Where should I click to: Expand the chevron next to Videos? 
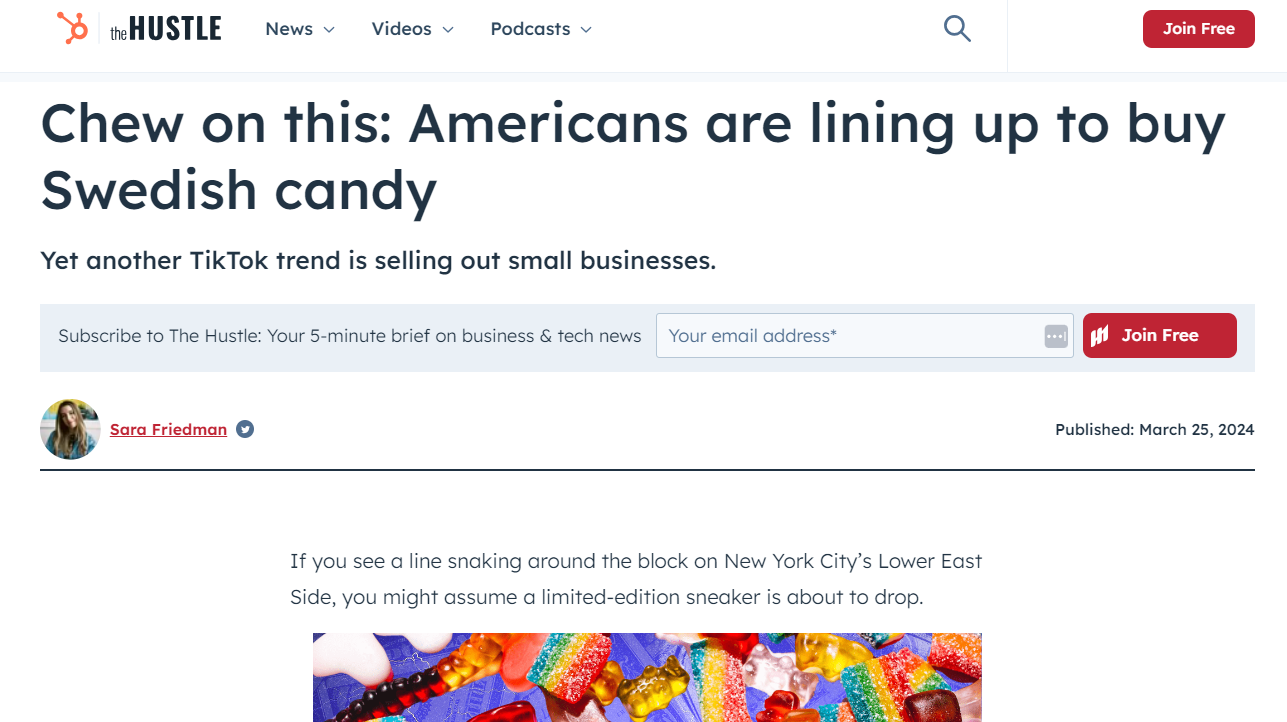pyautogui.click(x=448, y=30)
